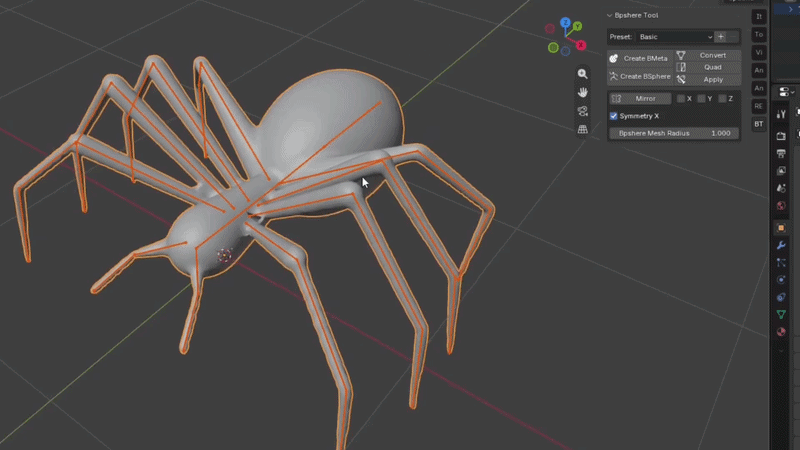
Task: Click the Create BSphere button
Action: [x=640, y=77]
